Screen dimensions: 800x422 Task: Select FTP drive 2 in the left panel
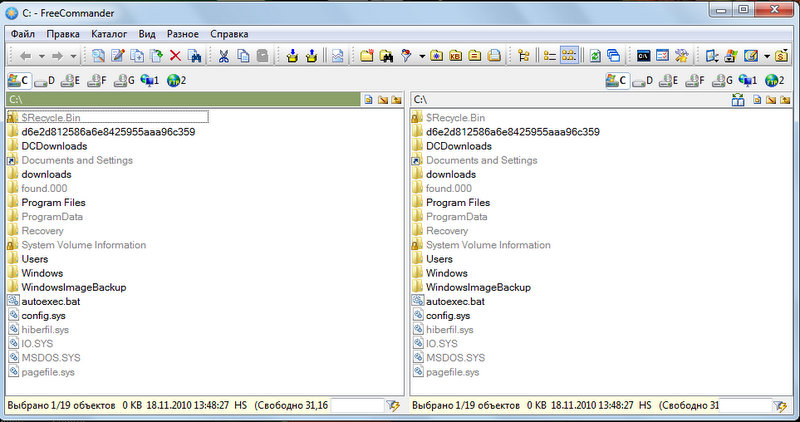pos(176,81)
